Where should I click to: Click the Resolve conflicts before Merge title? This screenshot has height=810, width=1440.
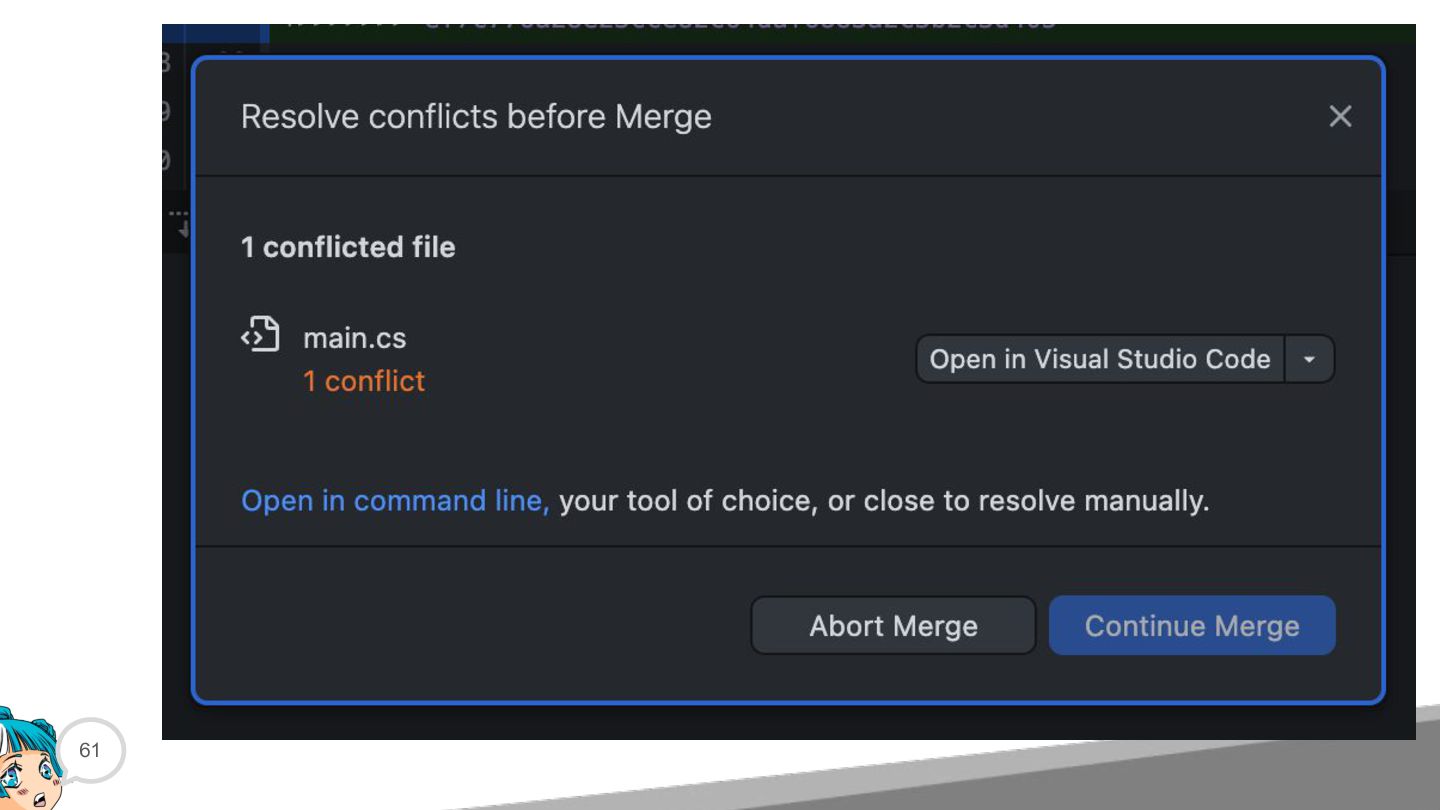coord(476,117)
